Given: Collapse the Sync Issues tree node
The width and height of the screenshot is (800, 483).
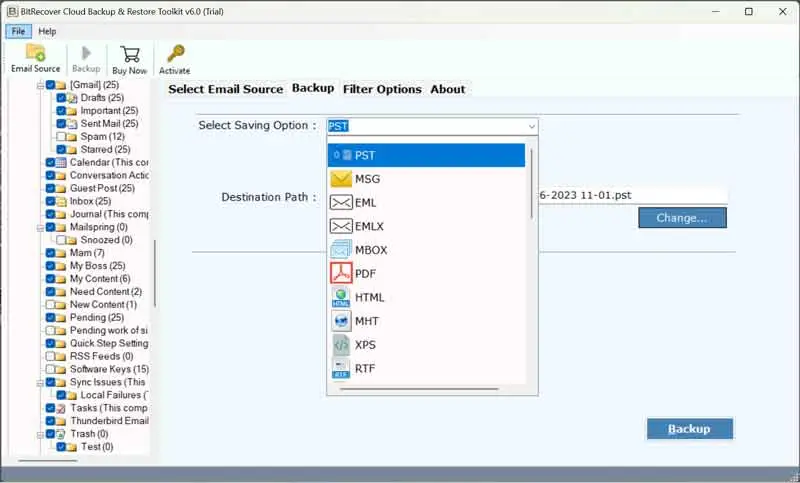Looking at the screenshot, I should (40, 383).
